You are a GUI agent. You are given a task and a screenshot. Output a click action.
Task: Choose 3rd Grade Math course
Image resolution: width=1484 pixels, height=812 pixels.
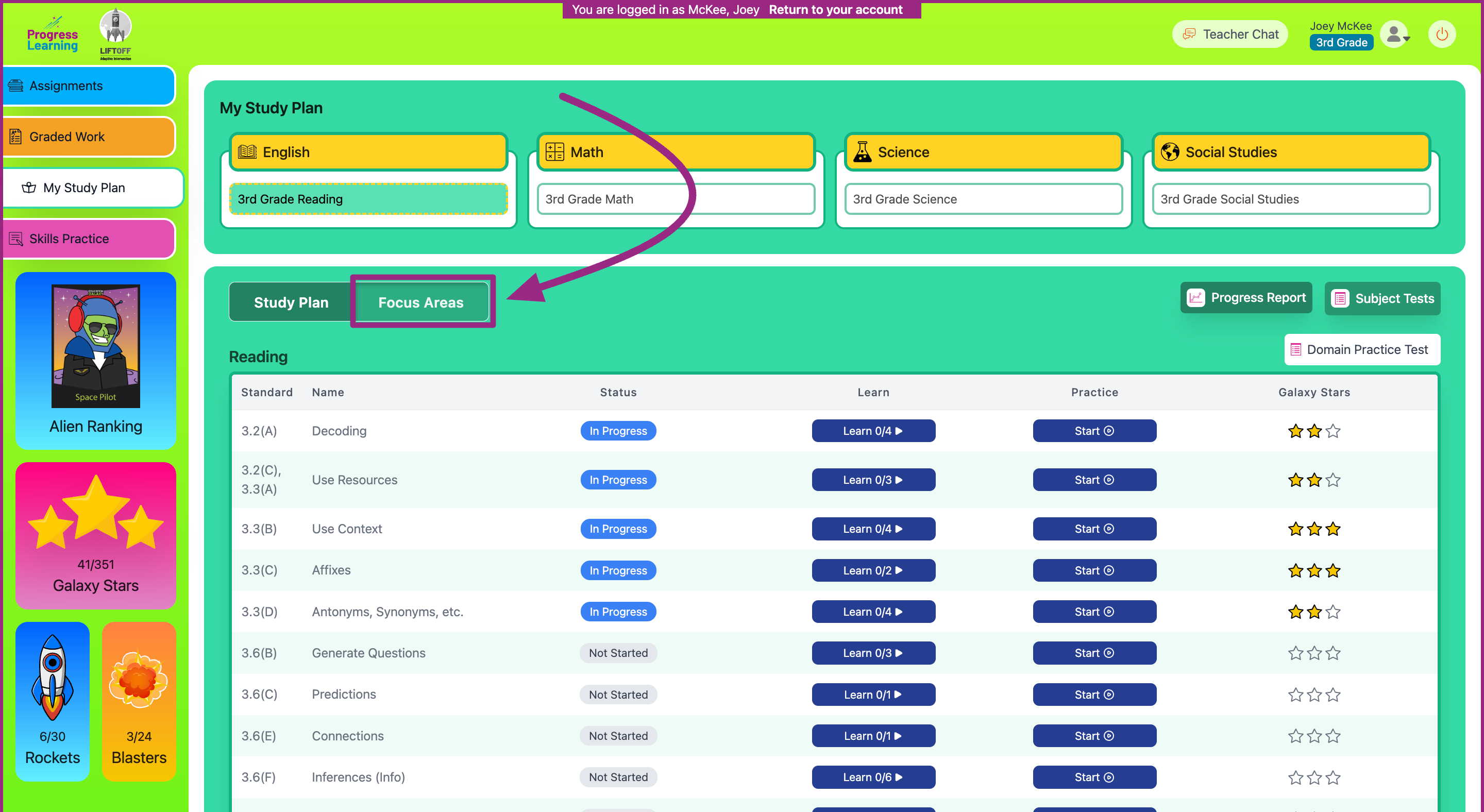coord(676,199)
